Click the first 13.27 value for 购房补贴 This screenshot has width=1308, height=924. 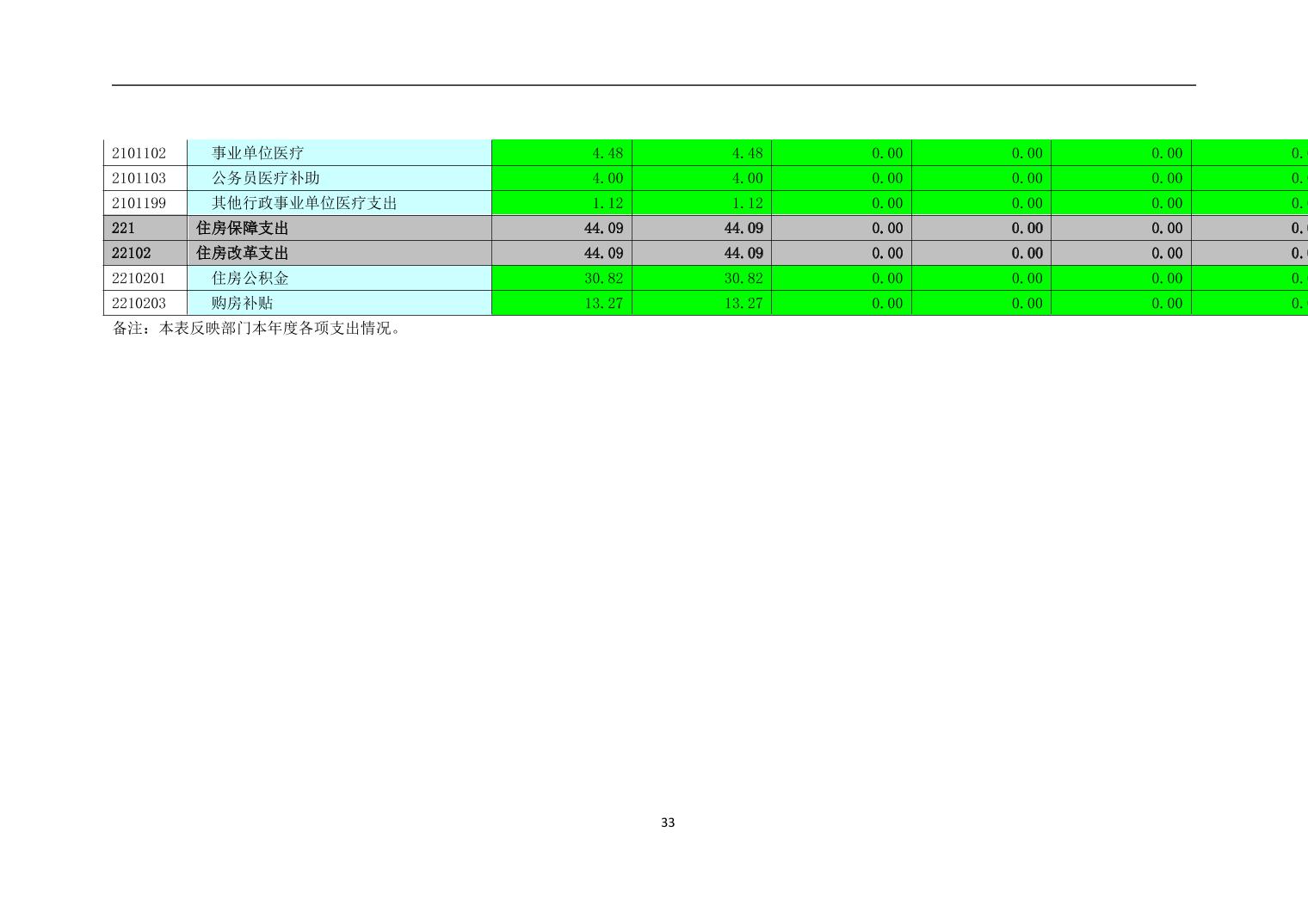point(603,303)
